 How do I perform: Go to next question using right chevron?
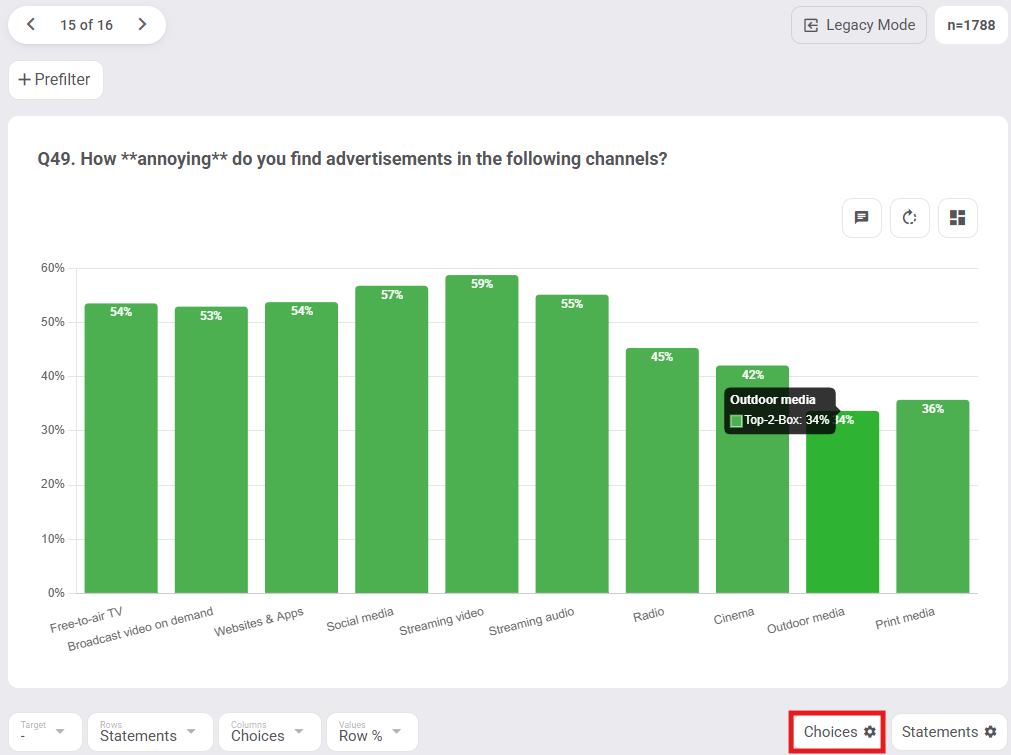click(142, 25)
